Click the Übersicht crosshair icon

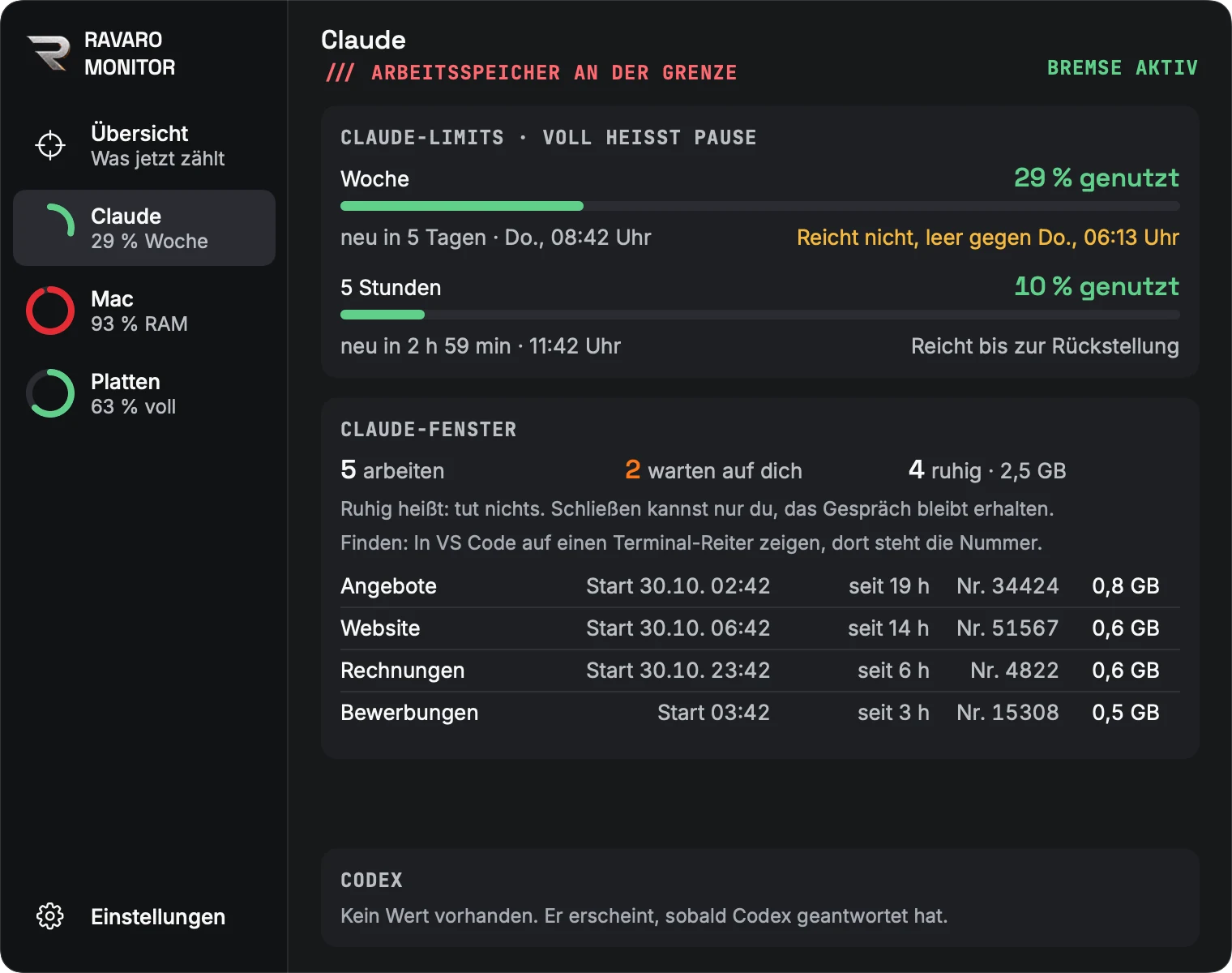click(50, 145)
